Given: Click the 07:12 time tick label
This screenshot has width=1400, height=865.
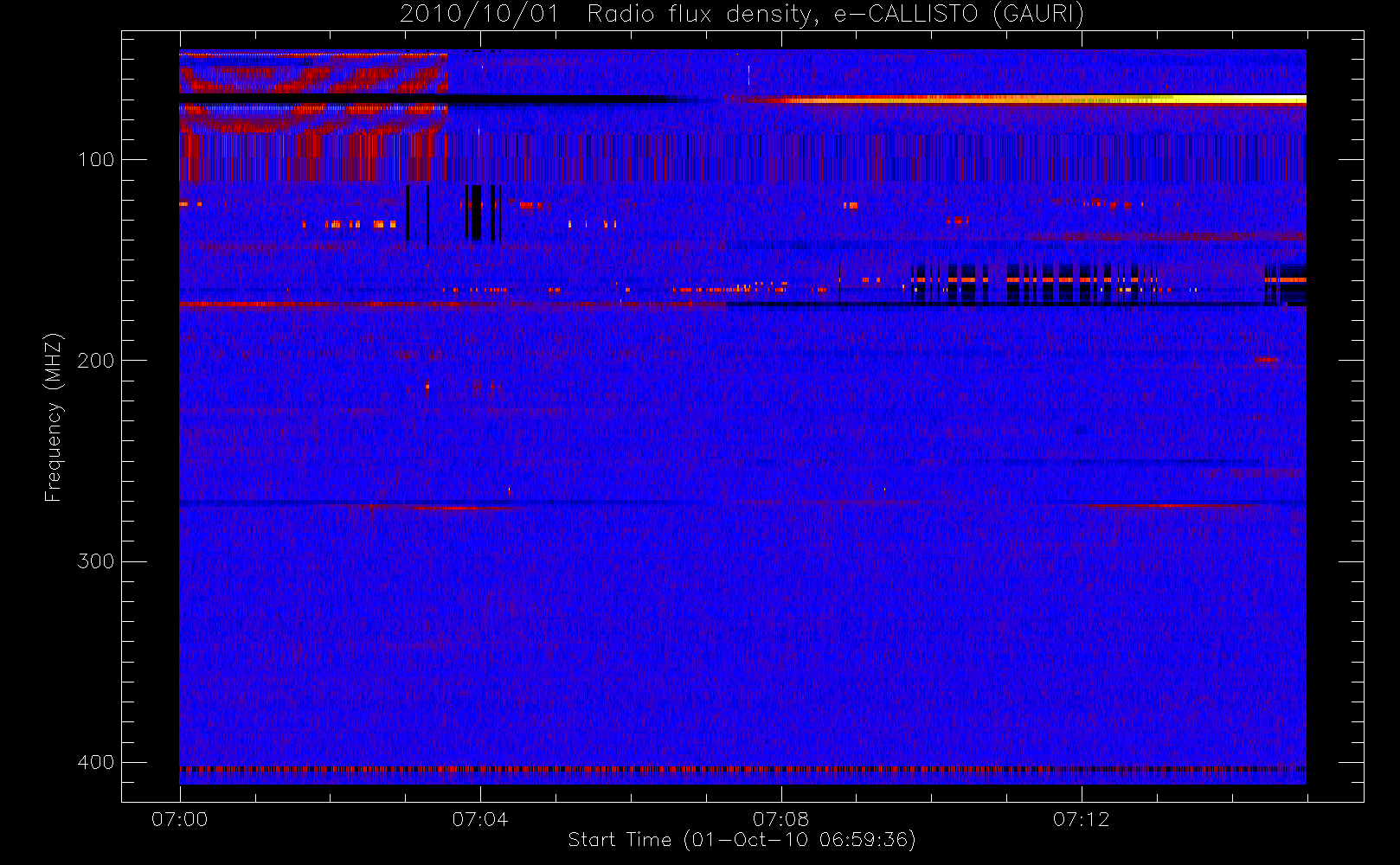Looking at the screenshot, I should (1081, 819).
